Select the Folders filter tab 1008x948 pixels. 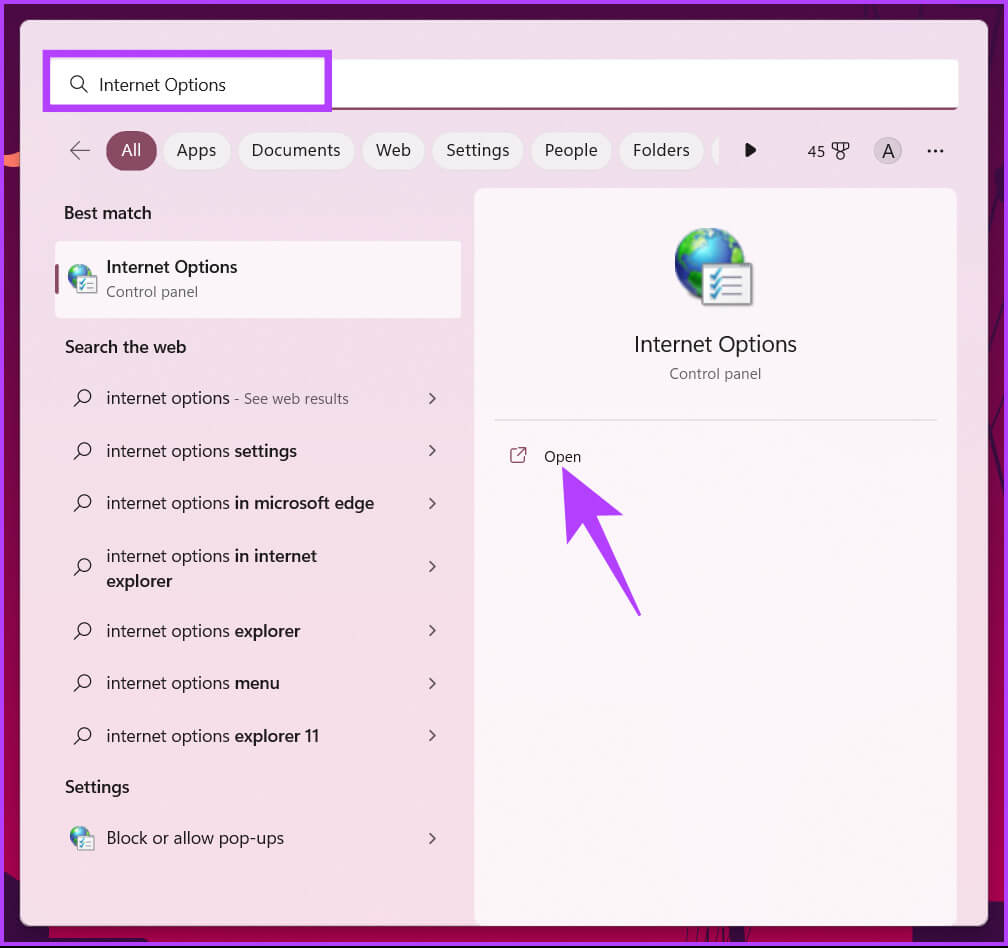pyautogui.click(x=661, y=150)
